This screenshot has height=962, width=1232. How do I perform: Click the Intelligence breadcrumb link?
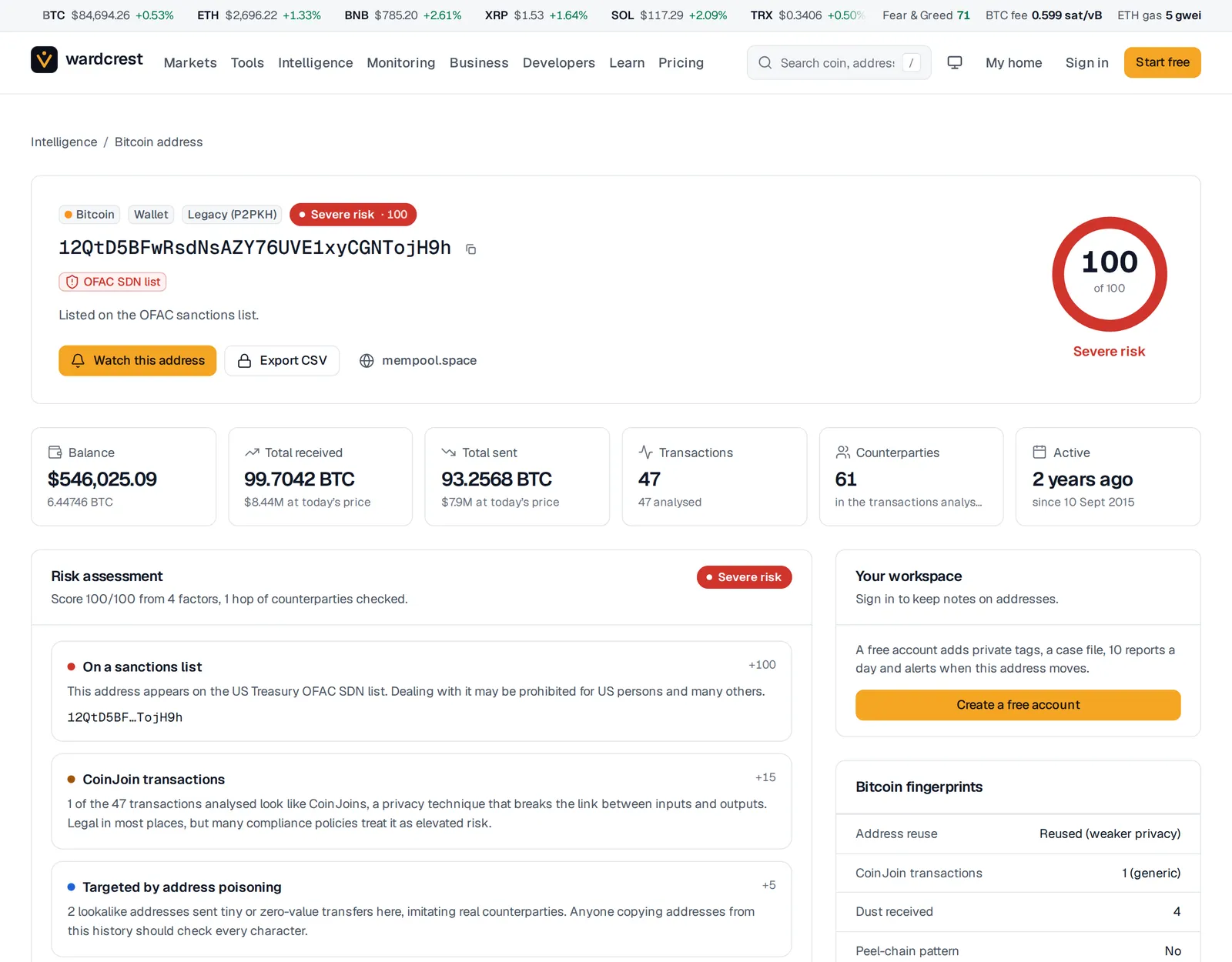[64, 142]
